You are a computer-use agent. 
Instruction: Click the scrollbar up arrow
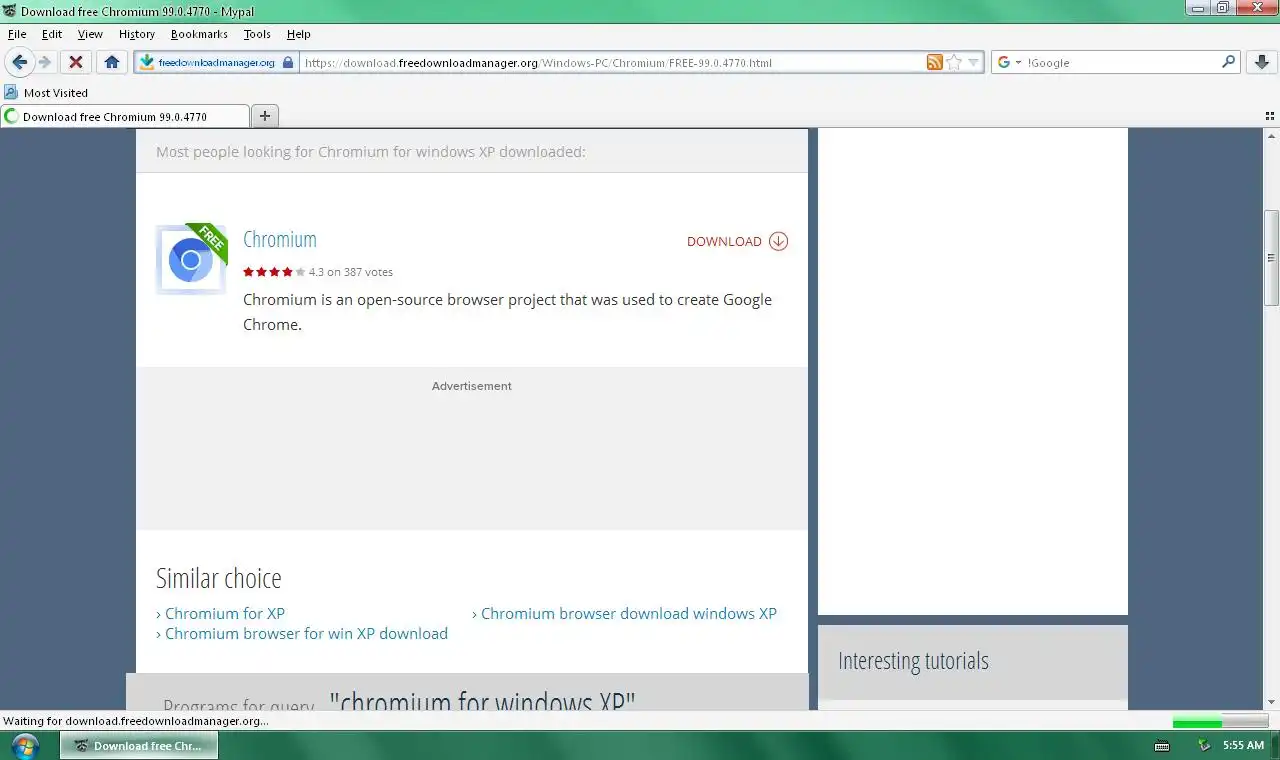[1272, 136]
